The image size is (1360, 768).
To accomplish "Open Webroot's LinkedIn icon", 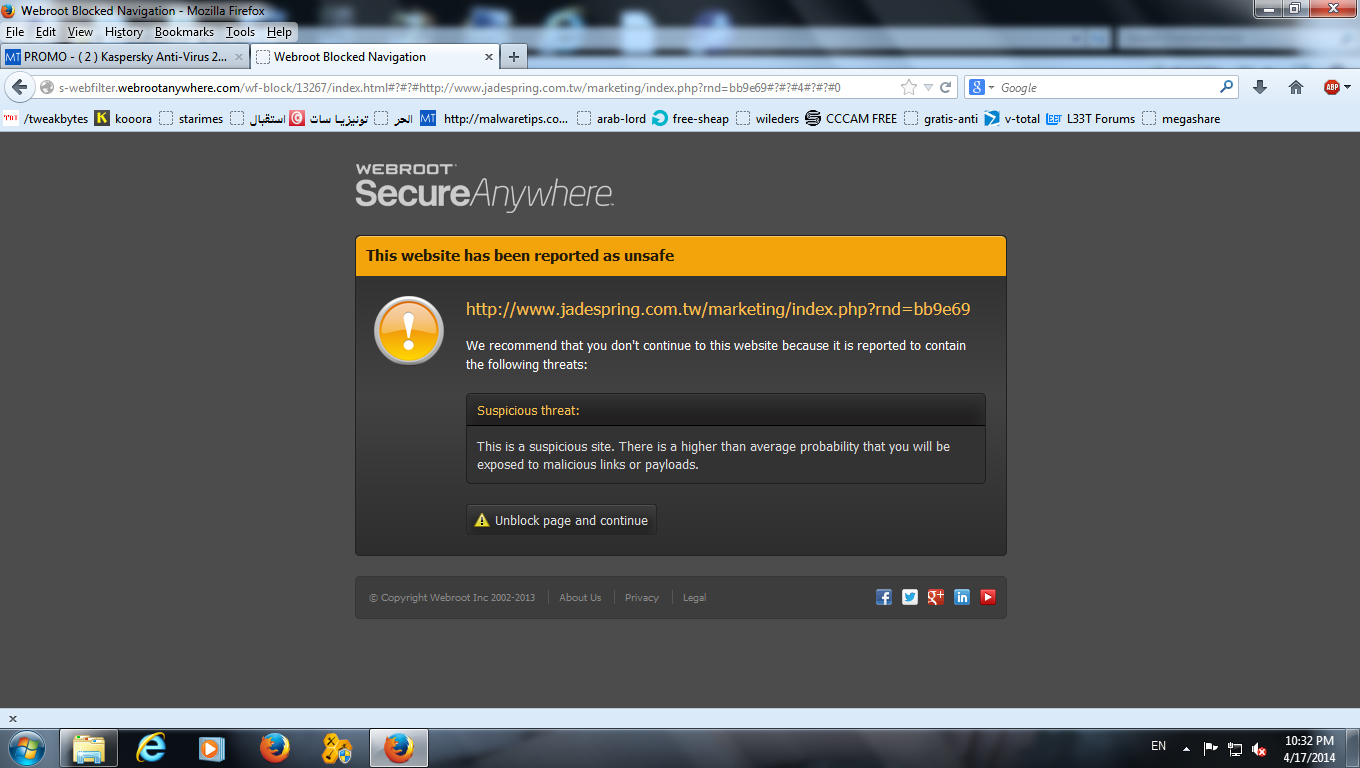I will pyautogui.click(x=962, y=597).
